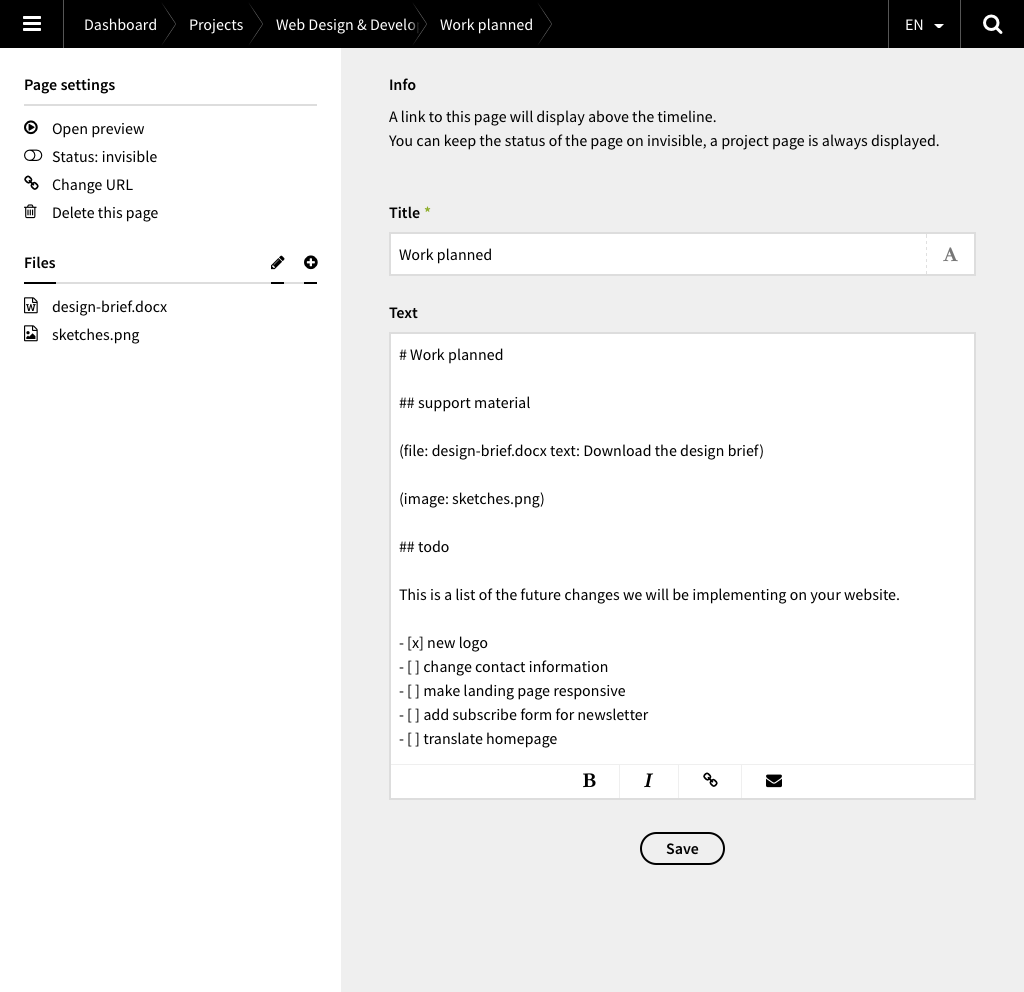Insert an email link via envelope icon
This screenshot has width=1024, height=992.
coord(773,780)
